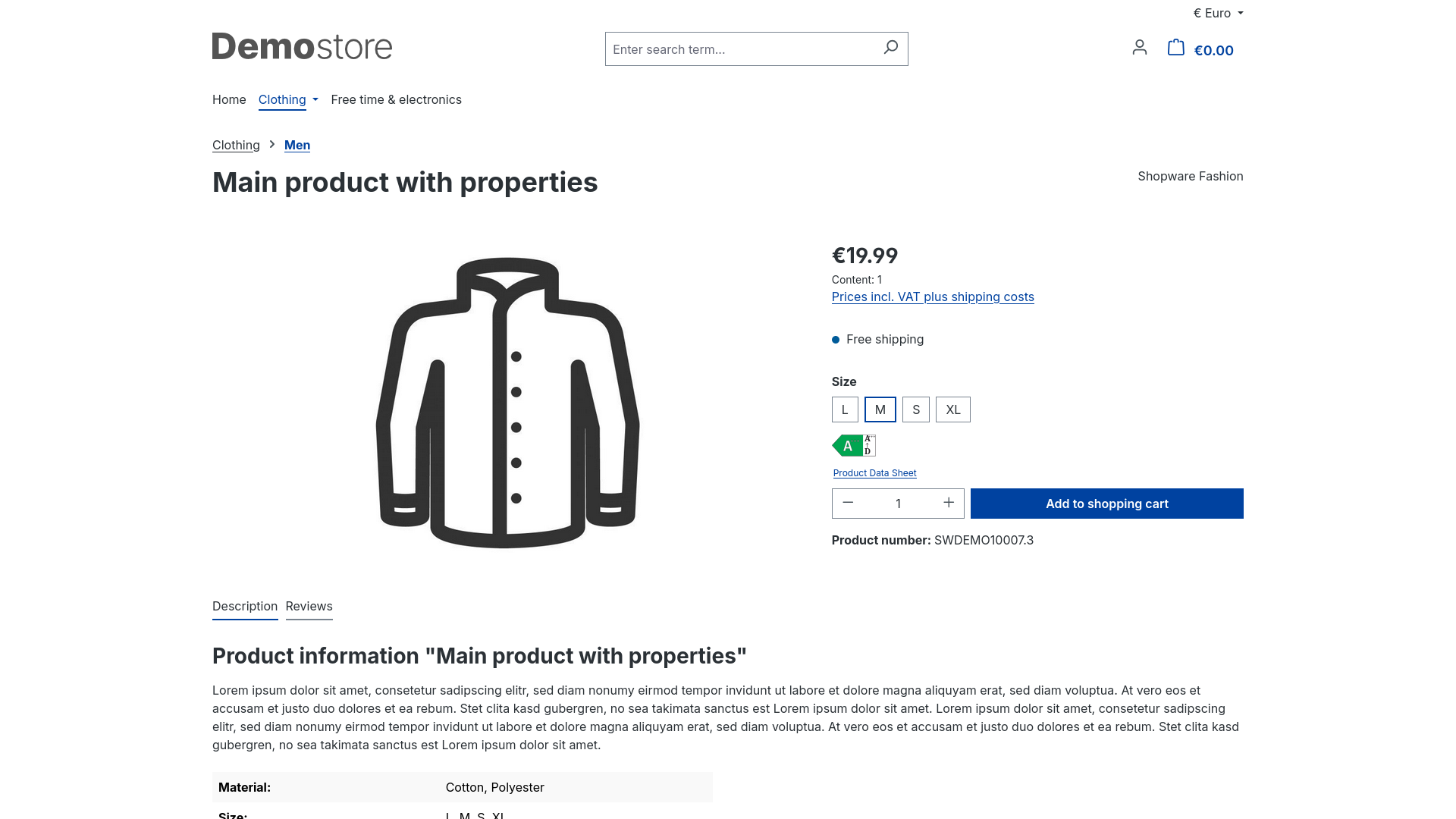The image size is (1456, 819).
Task: Open the shopping bag cart icon
Action: pyautogui.click(x=1175, y=48)
